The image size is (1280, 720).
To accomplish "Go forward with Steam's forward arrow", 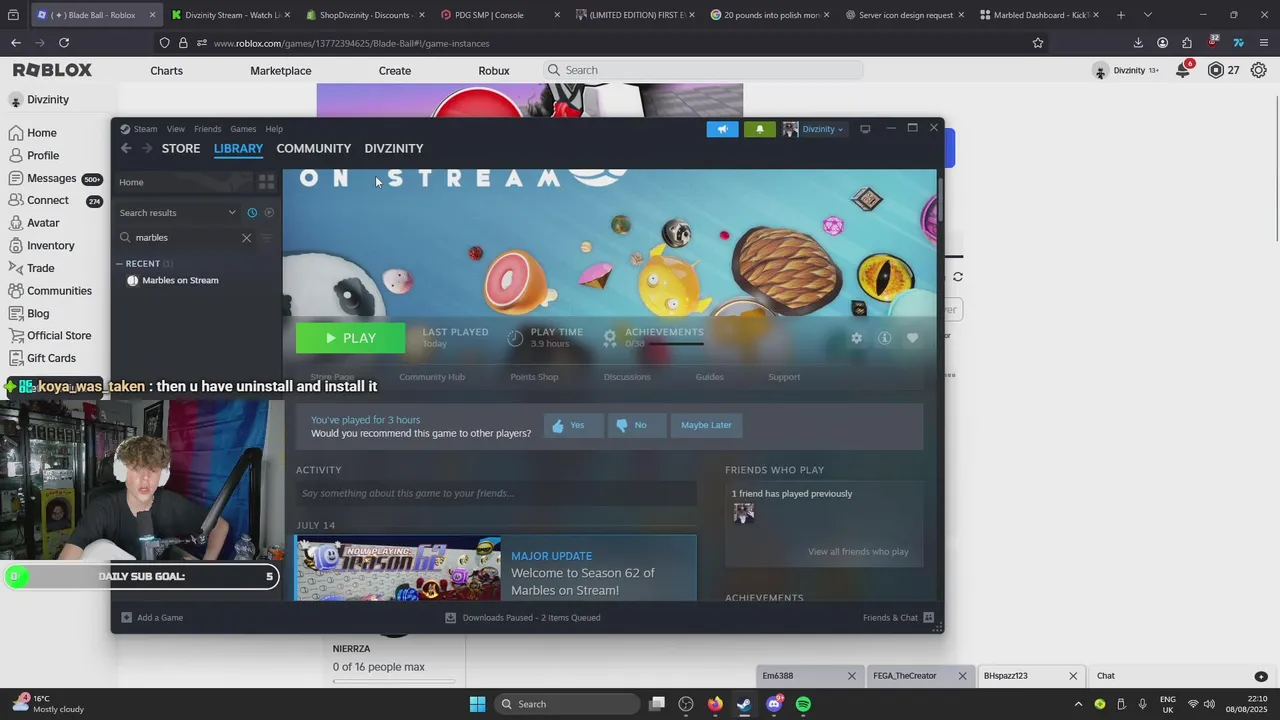I will (147, 148).
